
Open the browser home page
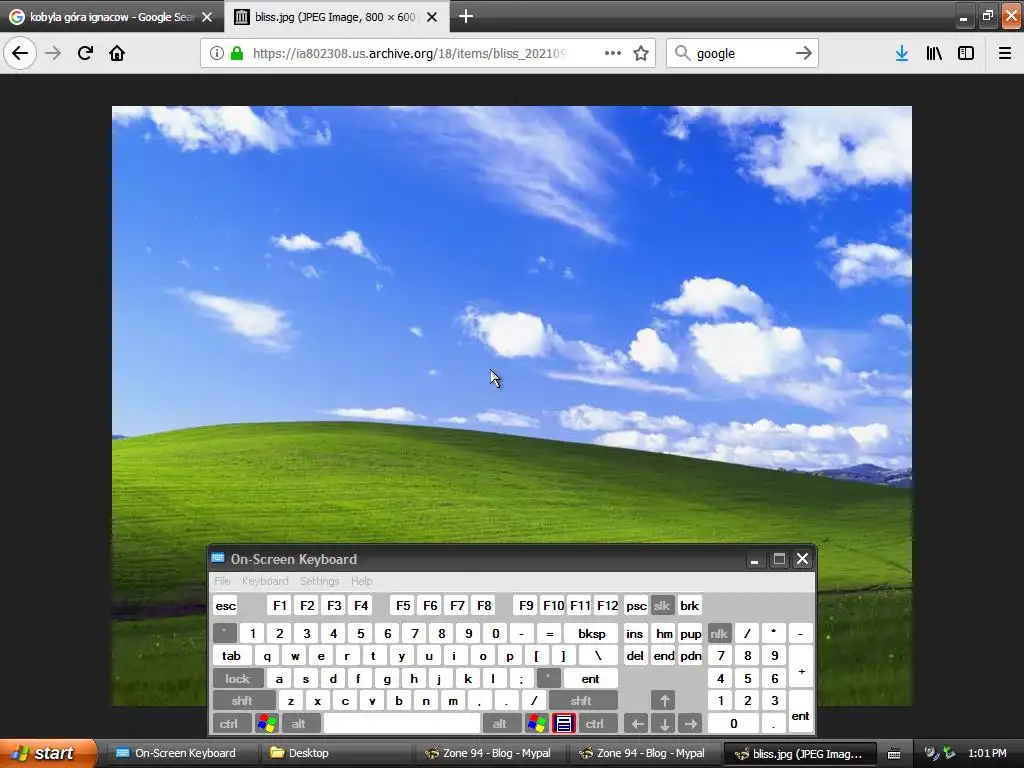(117, 53)
